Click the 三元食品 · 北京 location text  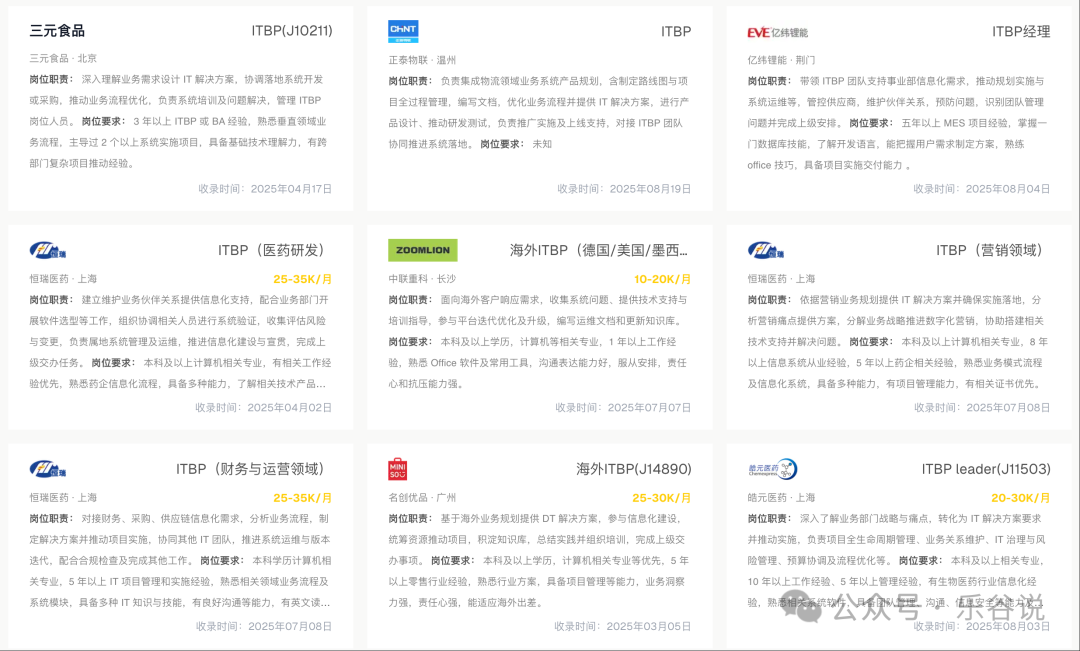tap(63, 59)
